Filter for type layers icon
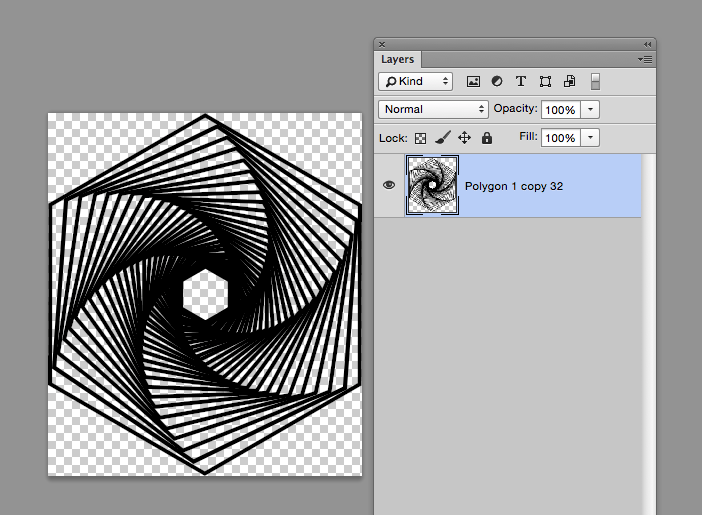702x515 pixels. [521, 82]
